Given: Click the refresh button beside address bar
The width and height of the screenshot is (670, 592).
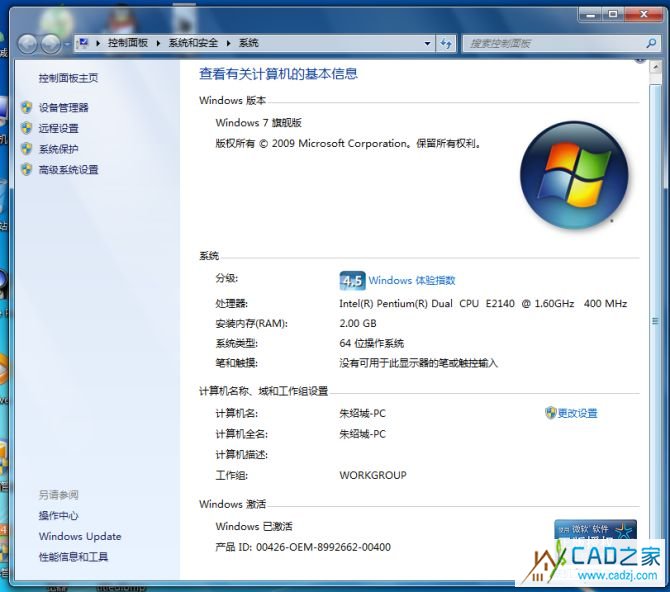Looking at the screenshot, I should coord(446,43).
